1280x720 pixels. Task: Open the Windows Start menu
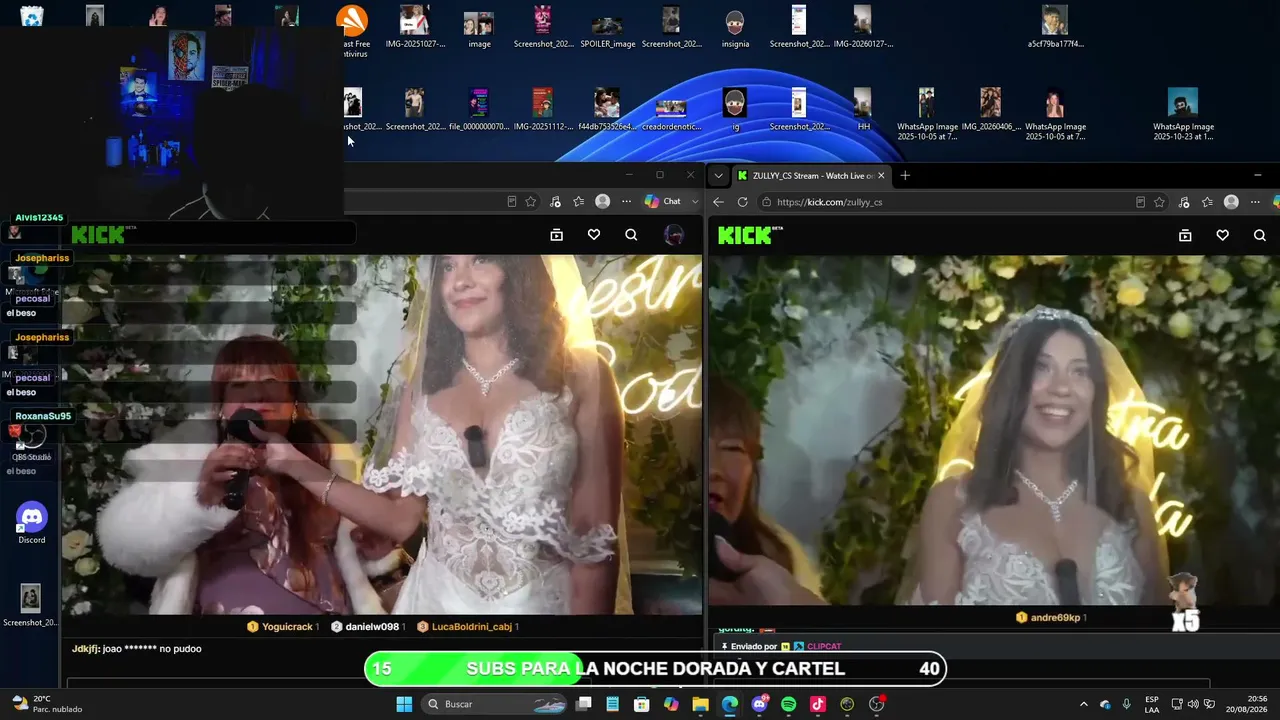coord(404,704)
